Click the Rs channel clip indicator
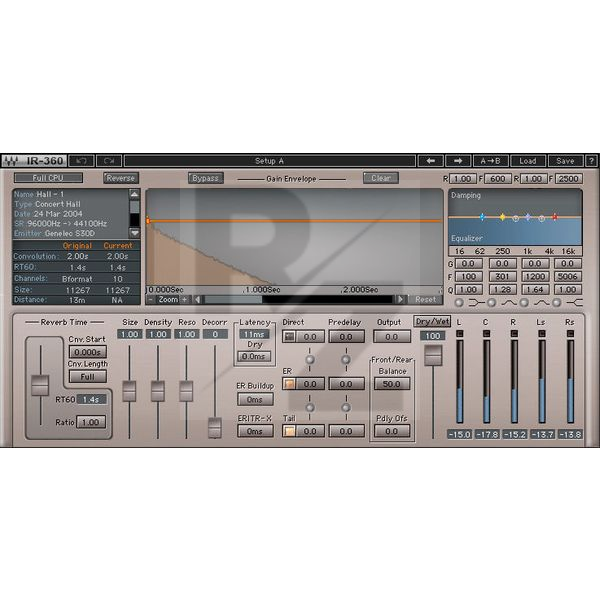Screen dimensions: 600x600 pos(570,334)
